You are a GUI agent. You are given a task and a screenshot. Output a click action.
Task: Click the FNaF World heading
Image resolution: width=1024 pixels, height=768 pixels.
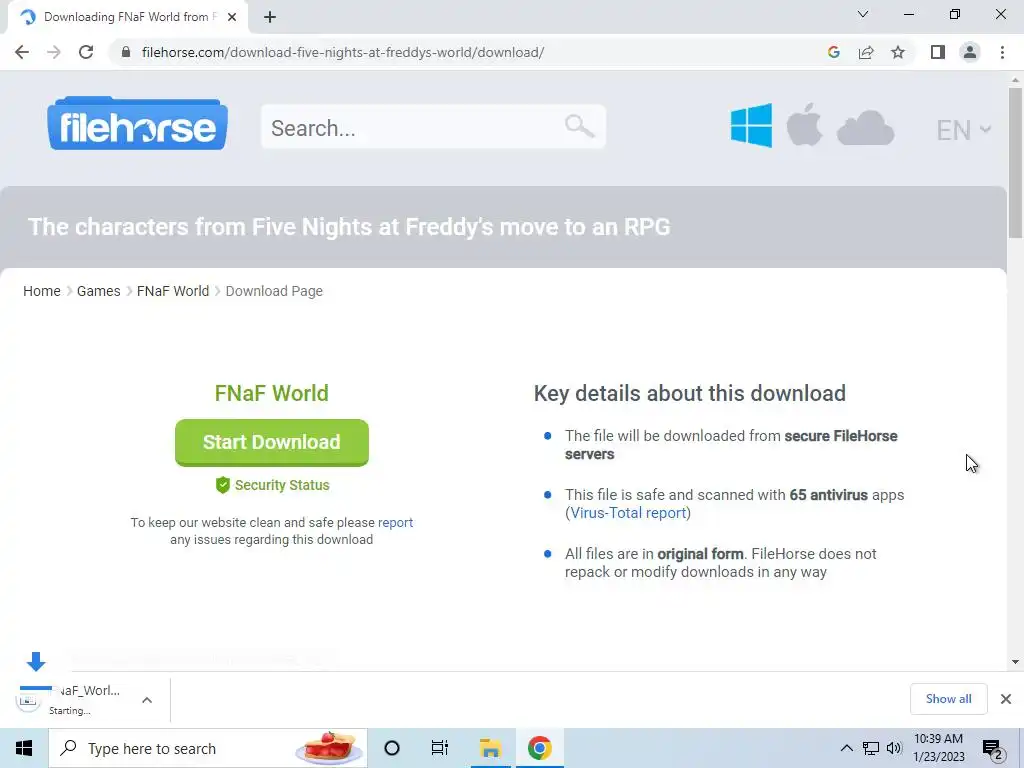tap(272, 393)
